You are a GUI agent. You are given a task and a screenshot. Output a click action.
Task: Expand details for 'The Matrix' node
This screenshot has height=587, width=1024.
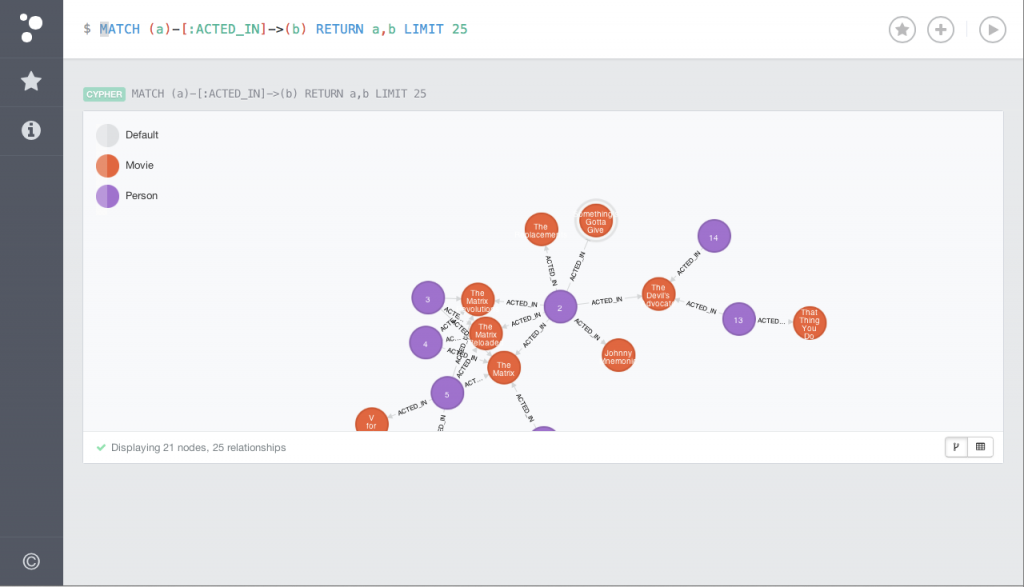point(504,367)
